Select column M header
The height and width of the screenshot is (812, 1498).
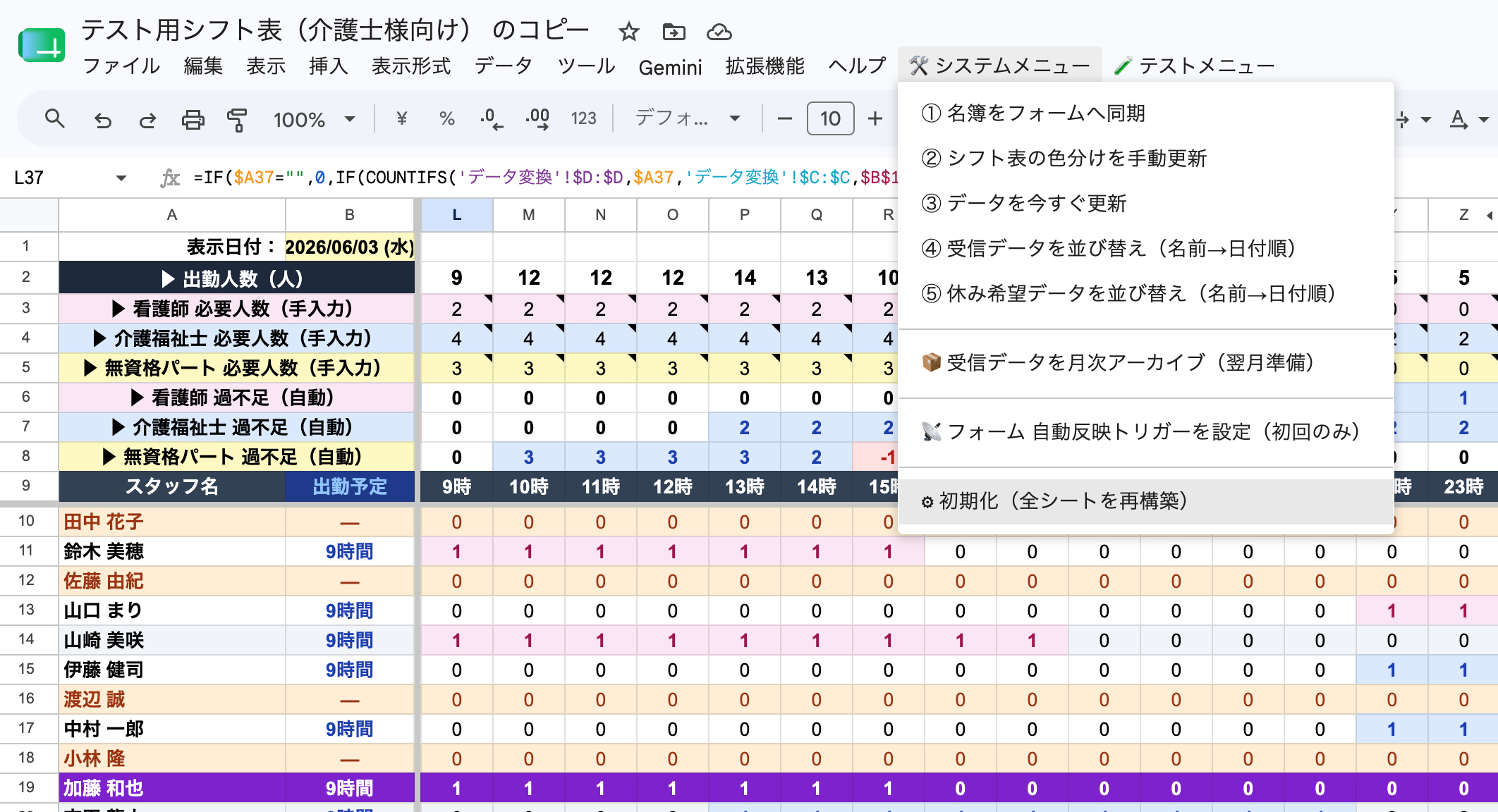(528, 215)
